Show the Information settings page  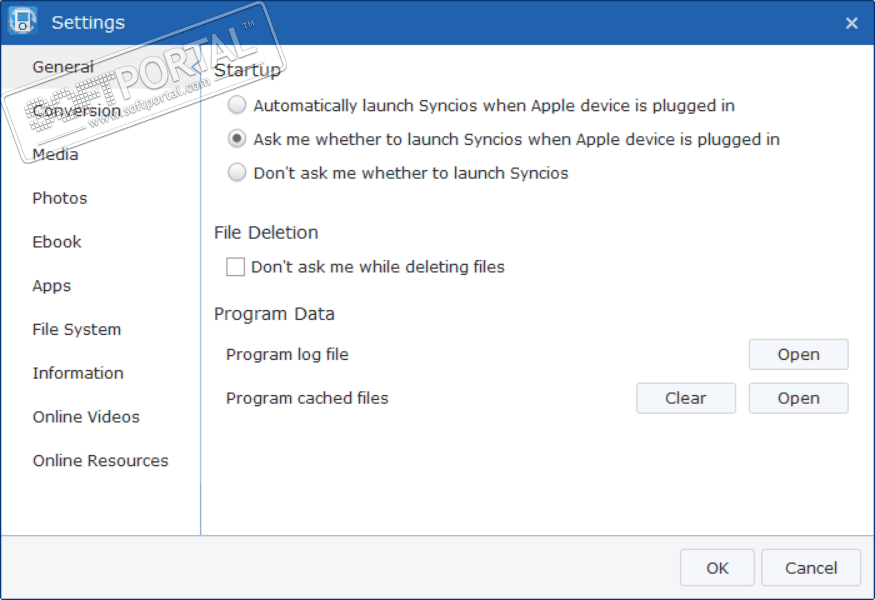pos(78,373)
